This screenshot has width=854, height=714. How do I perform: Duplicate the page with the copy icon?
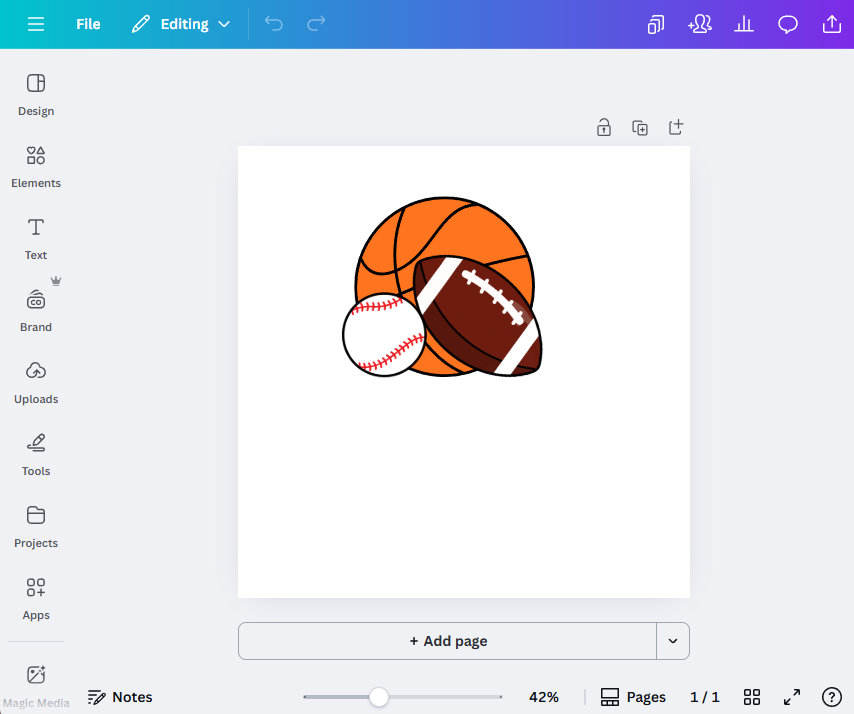point(639,128)
